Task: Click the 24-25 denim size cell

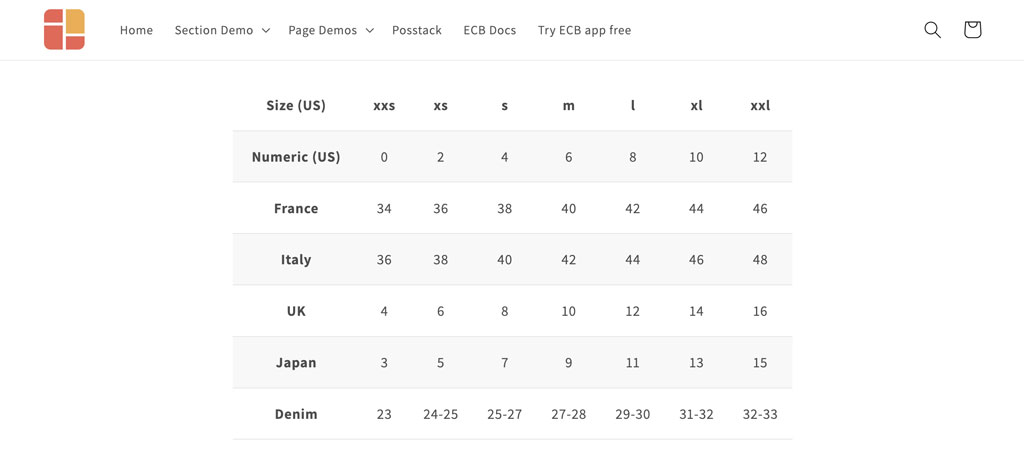Action: tap(441, 414)
